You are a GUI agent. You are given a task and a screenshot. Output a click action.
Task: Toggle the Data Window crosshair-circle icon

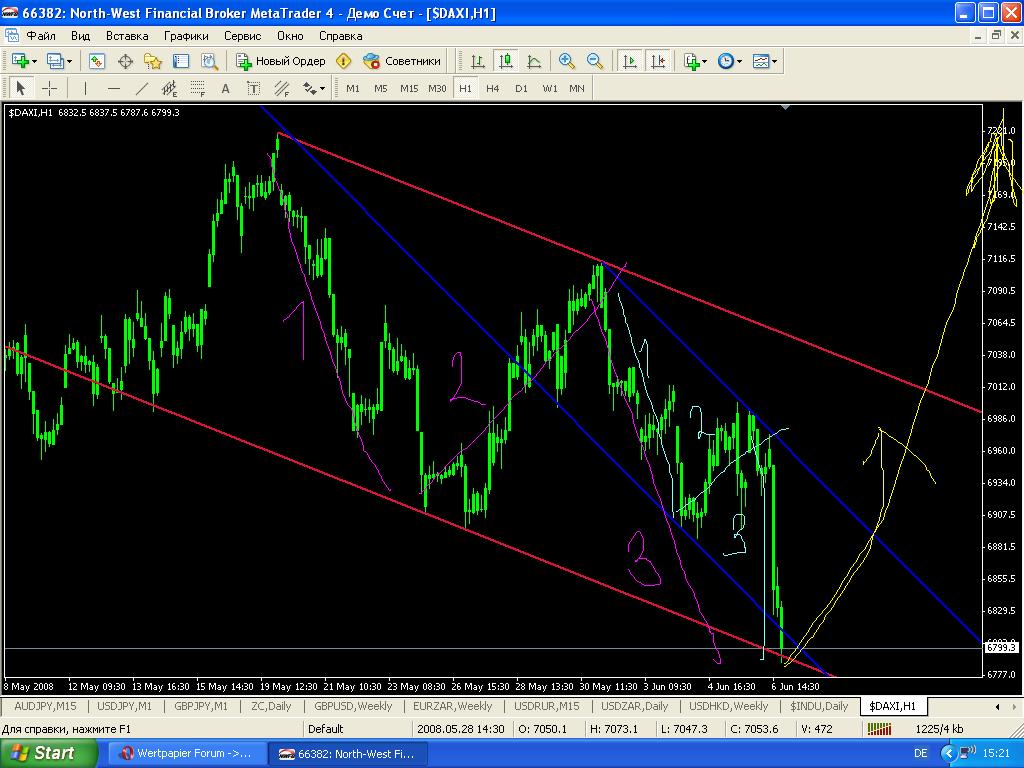[x=125, y=61]
